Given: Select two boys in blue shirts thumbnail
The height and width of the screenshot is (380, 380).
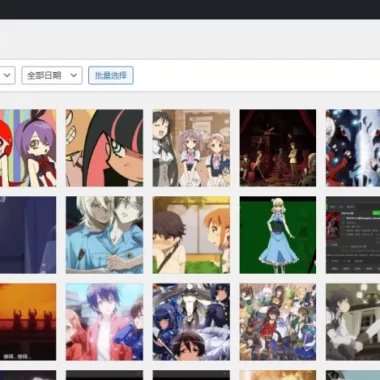Looking at the screenshot, I should pyautogui.click(x=104, y=235).
